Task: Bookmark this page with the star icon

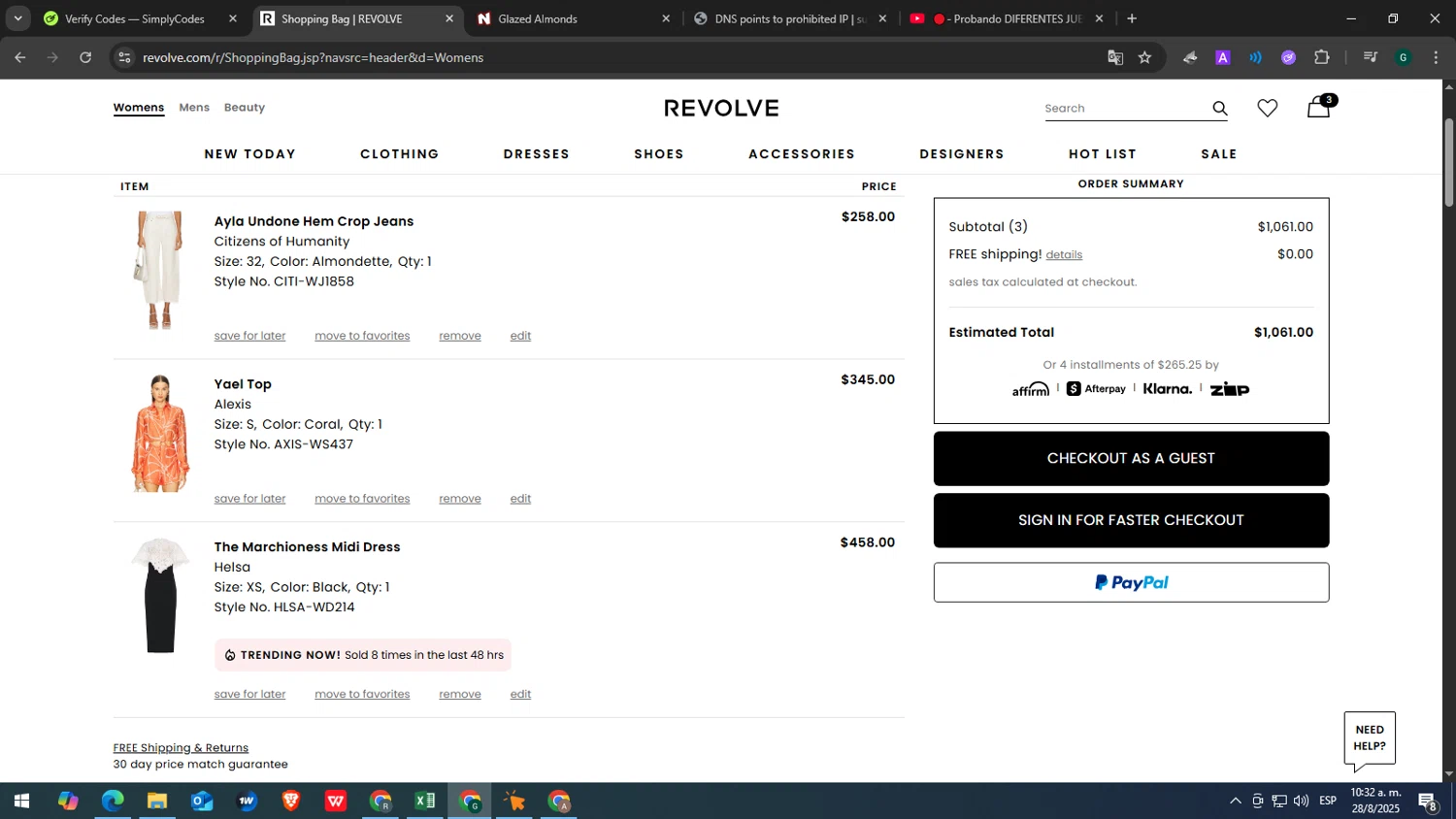Action: click(x=1145, y=57)
